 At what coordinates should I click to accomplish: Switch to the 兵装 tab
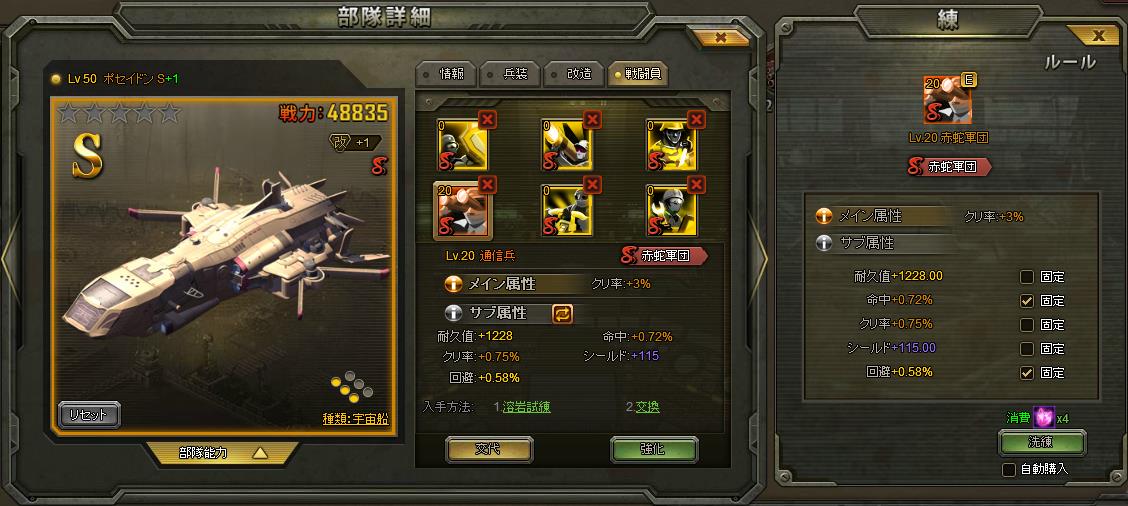pos(509,74)
